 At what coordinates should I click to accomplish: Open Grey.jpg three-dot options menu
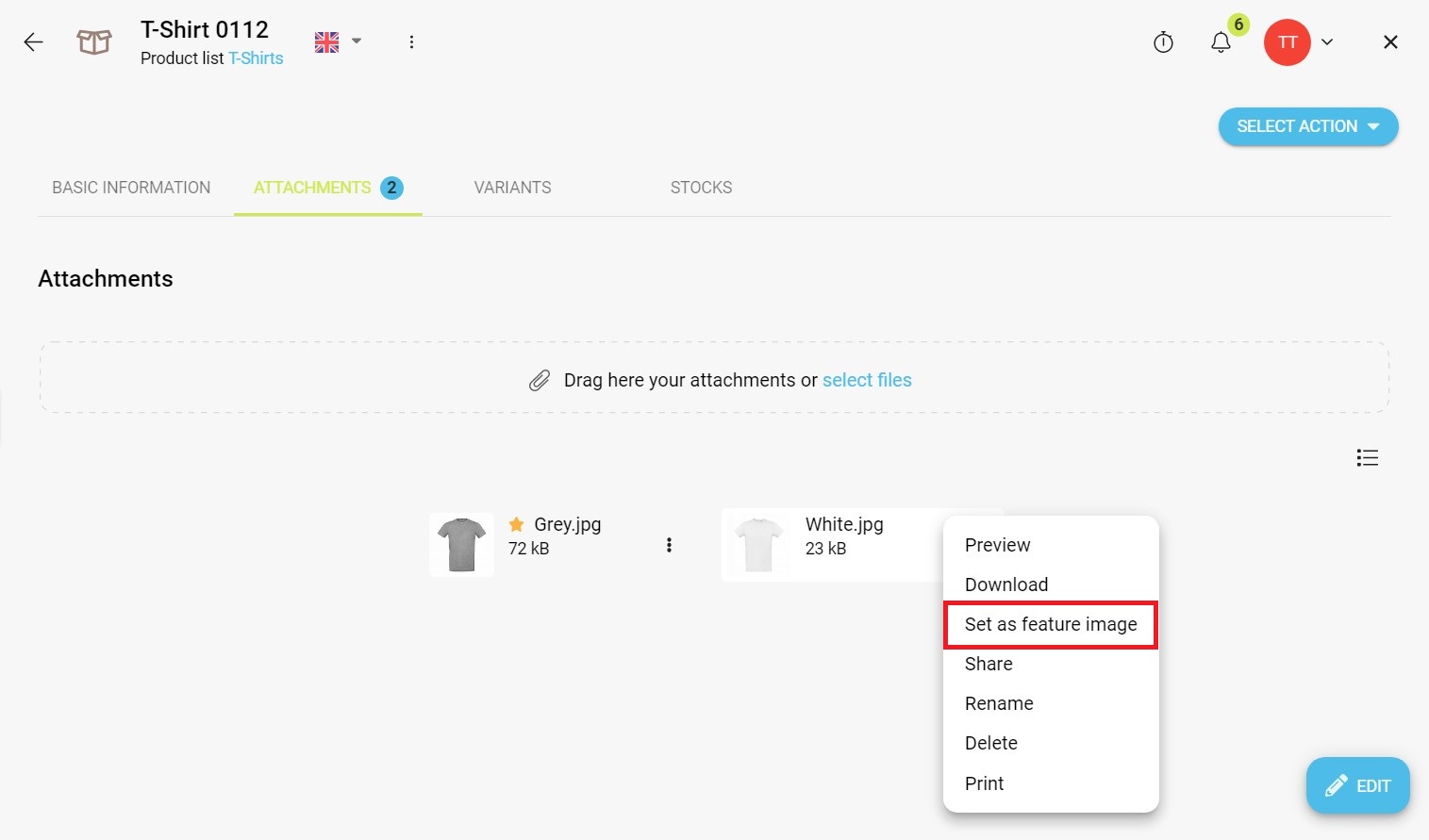669,545
